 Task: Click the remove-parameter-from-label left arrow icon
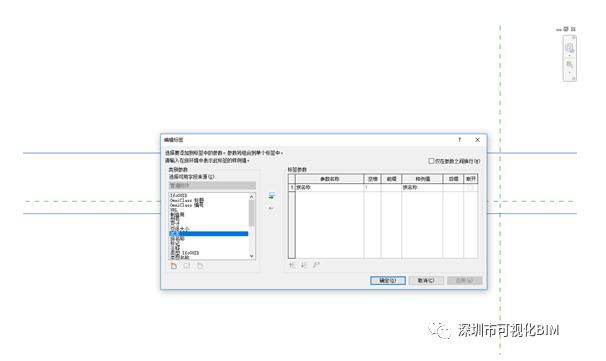click(x=271, y=208)
